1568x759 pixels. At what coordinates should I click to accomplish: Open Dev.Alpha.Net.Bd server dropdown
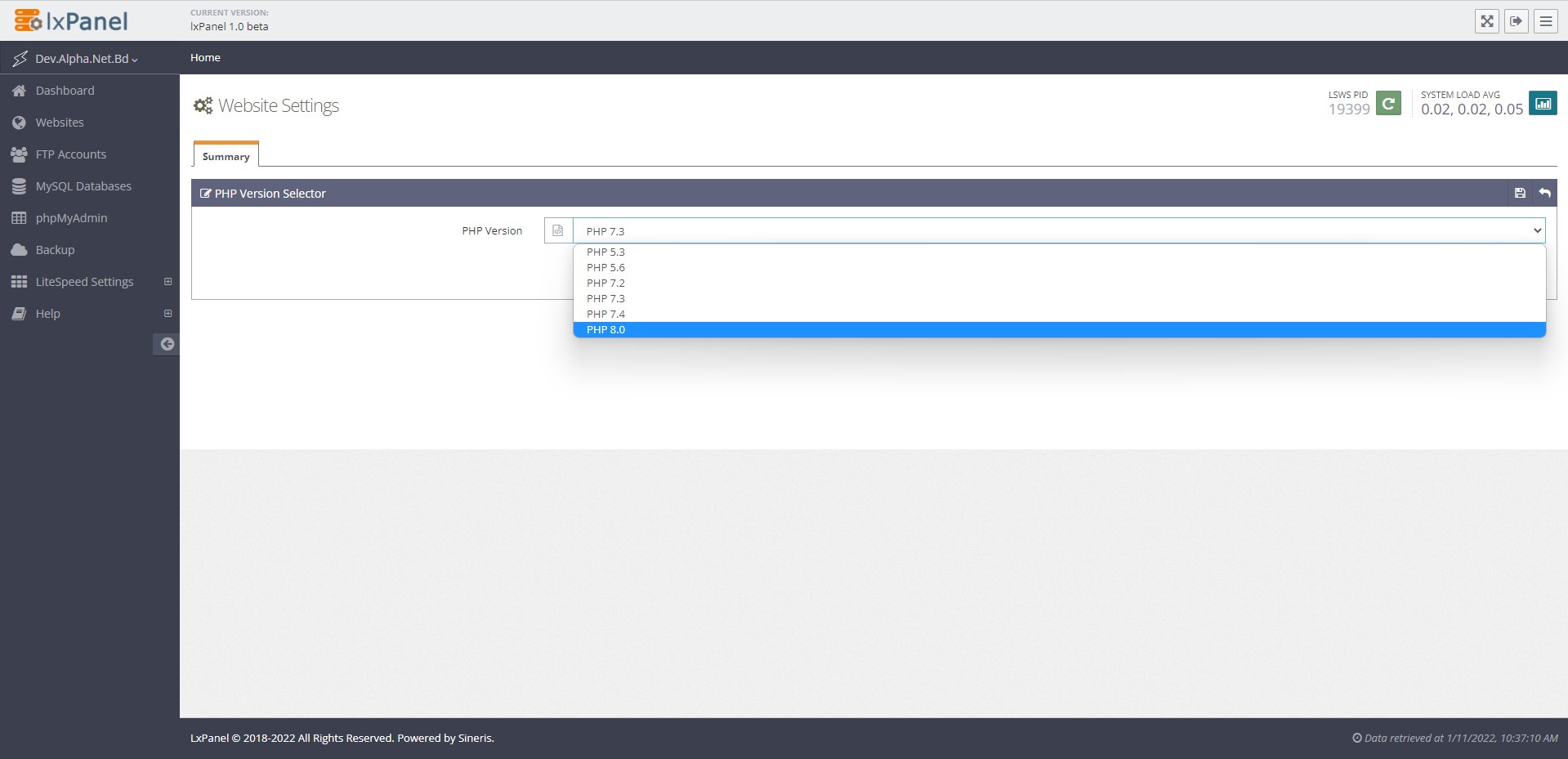(x=86, y=59)
